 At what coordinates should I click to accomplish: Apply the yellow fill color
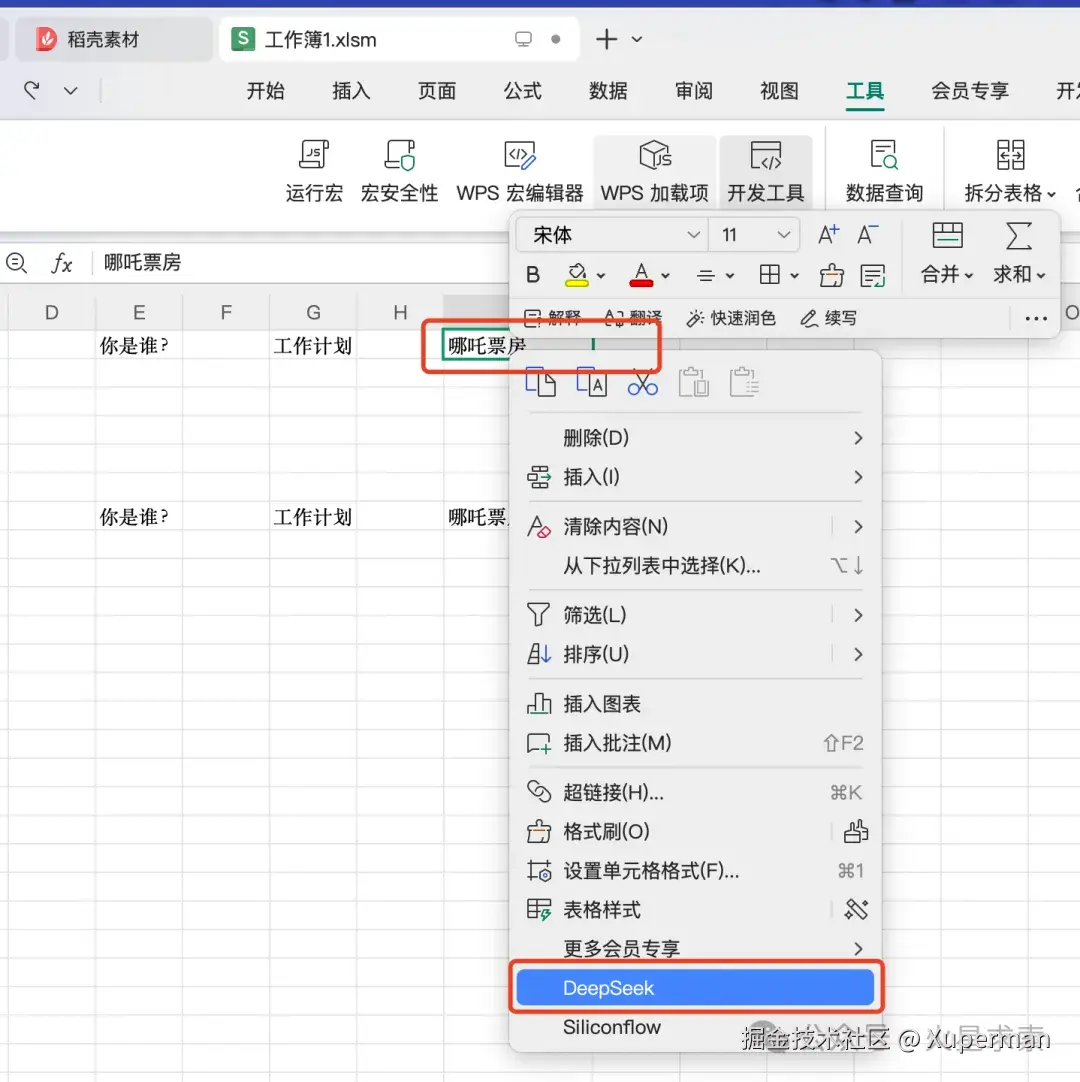click(576, 275)
